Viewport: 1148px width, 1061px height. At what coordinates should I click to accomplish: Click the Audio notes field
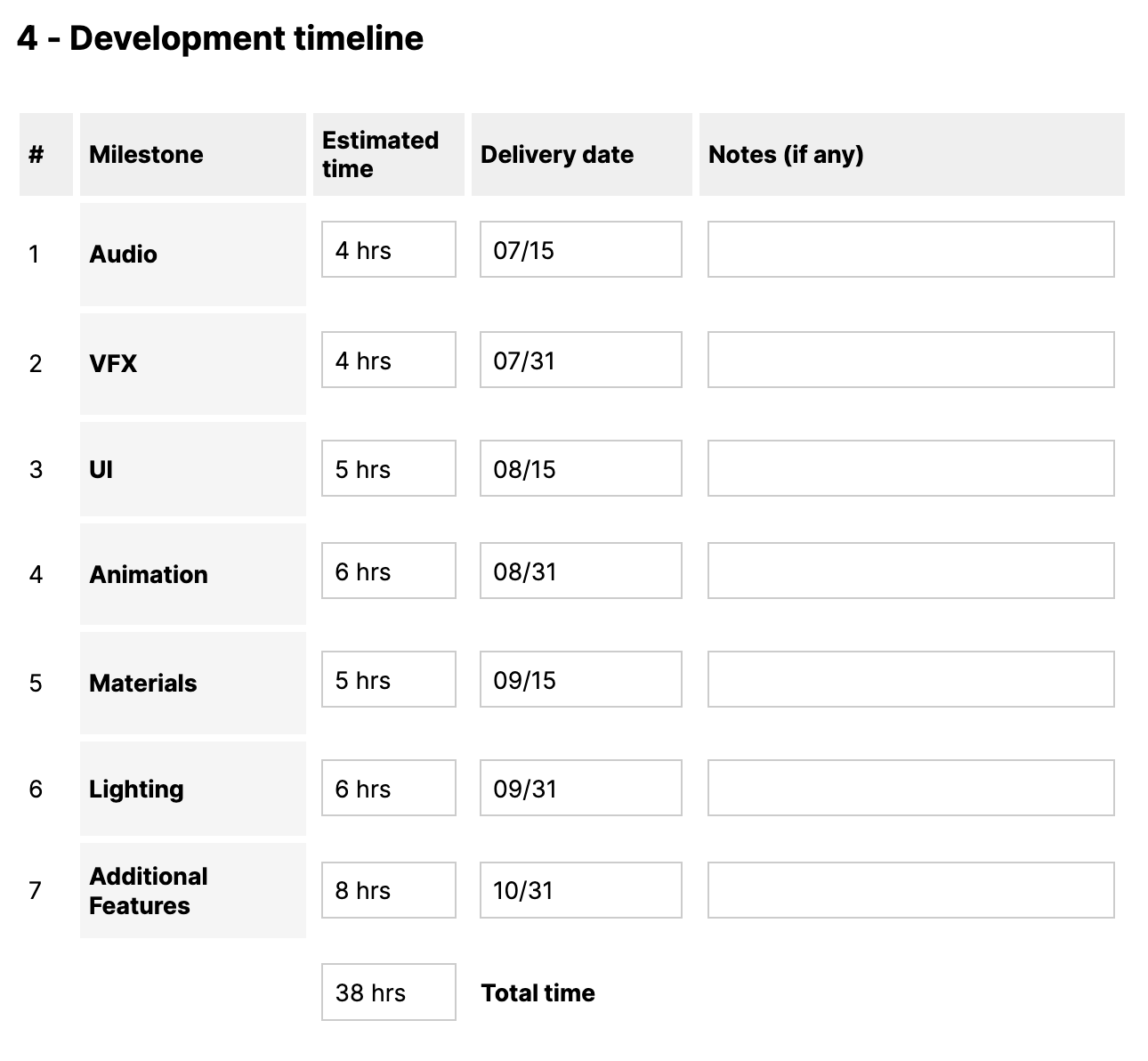910,250
